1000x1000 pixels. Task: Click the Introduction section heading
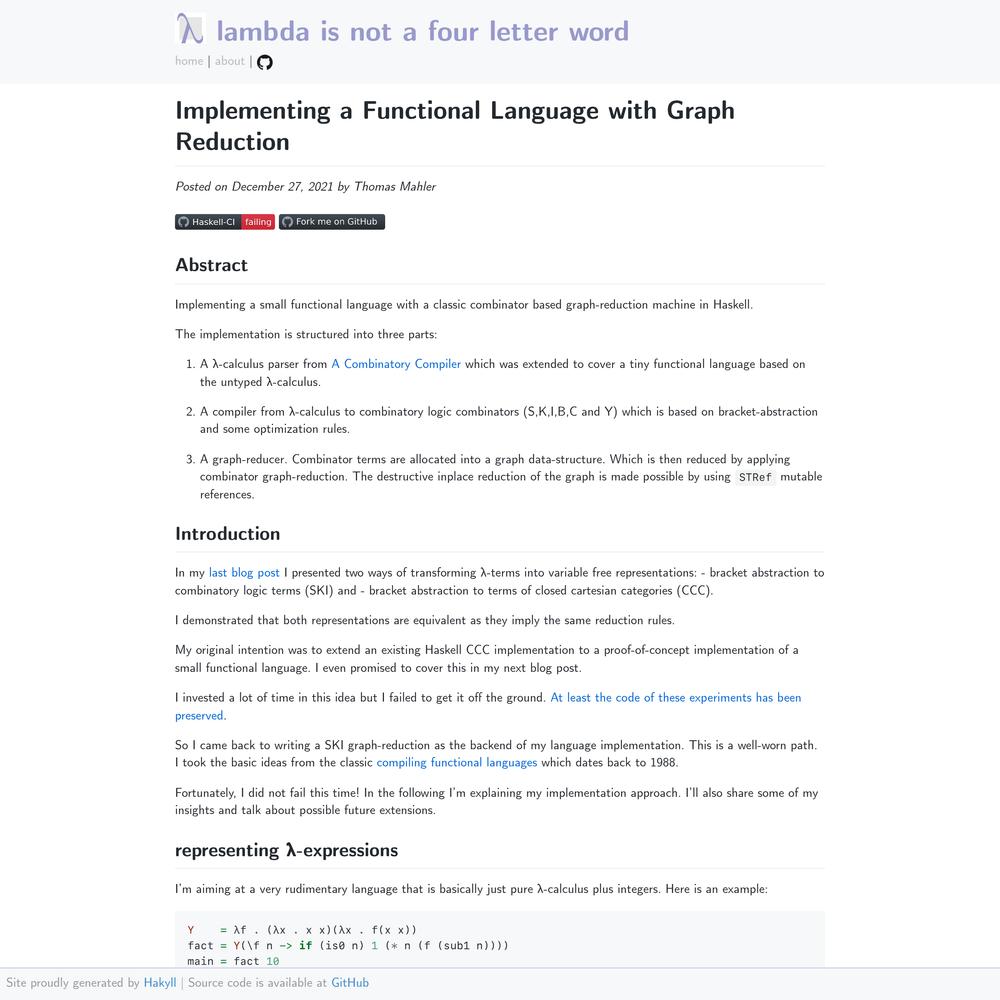coord(228,533)
